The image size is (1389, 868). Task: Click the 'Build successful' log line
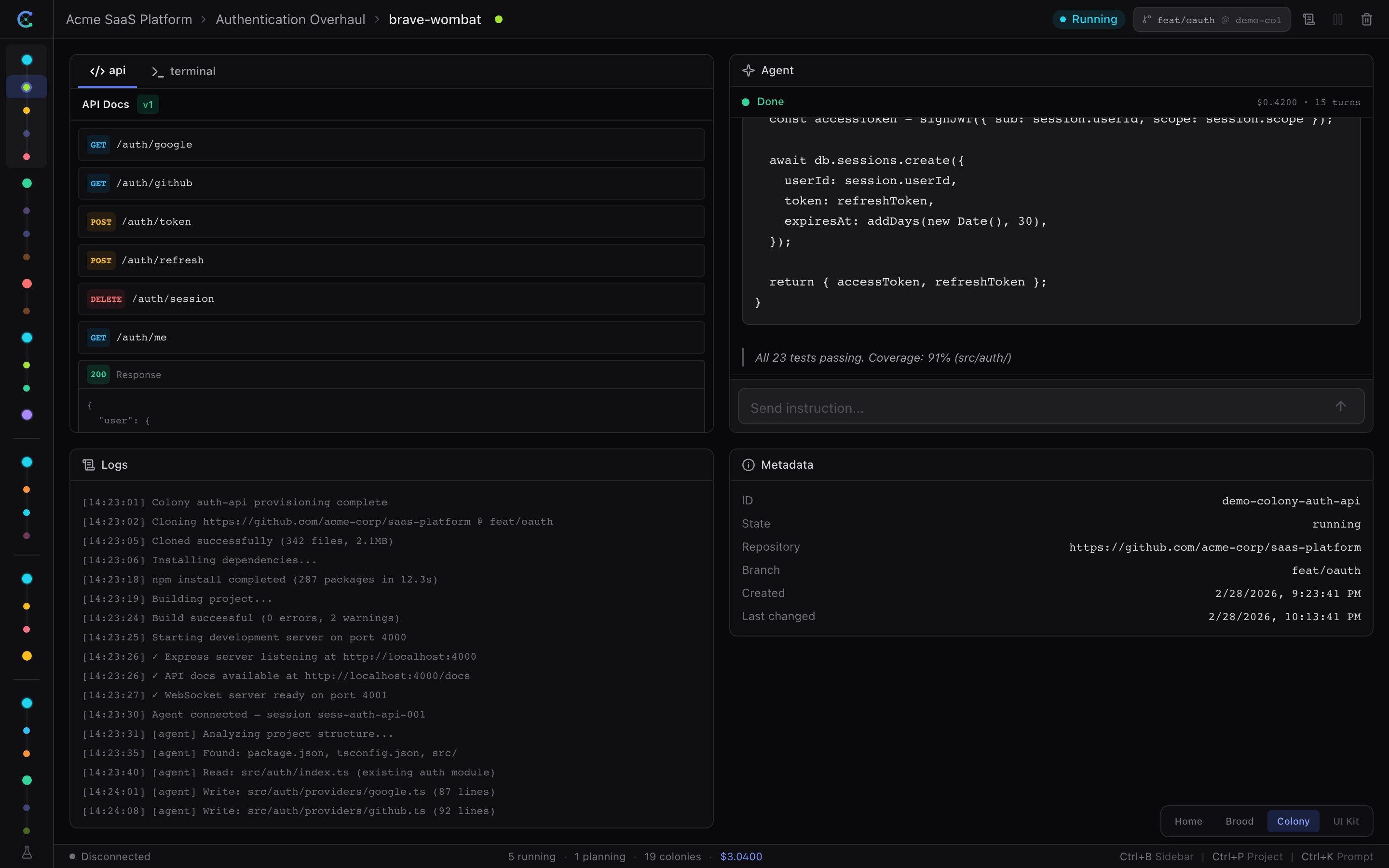point(241,618)
